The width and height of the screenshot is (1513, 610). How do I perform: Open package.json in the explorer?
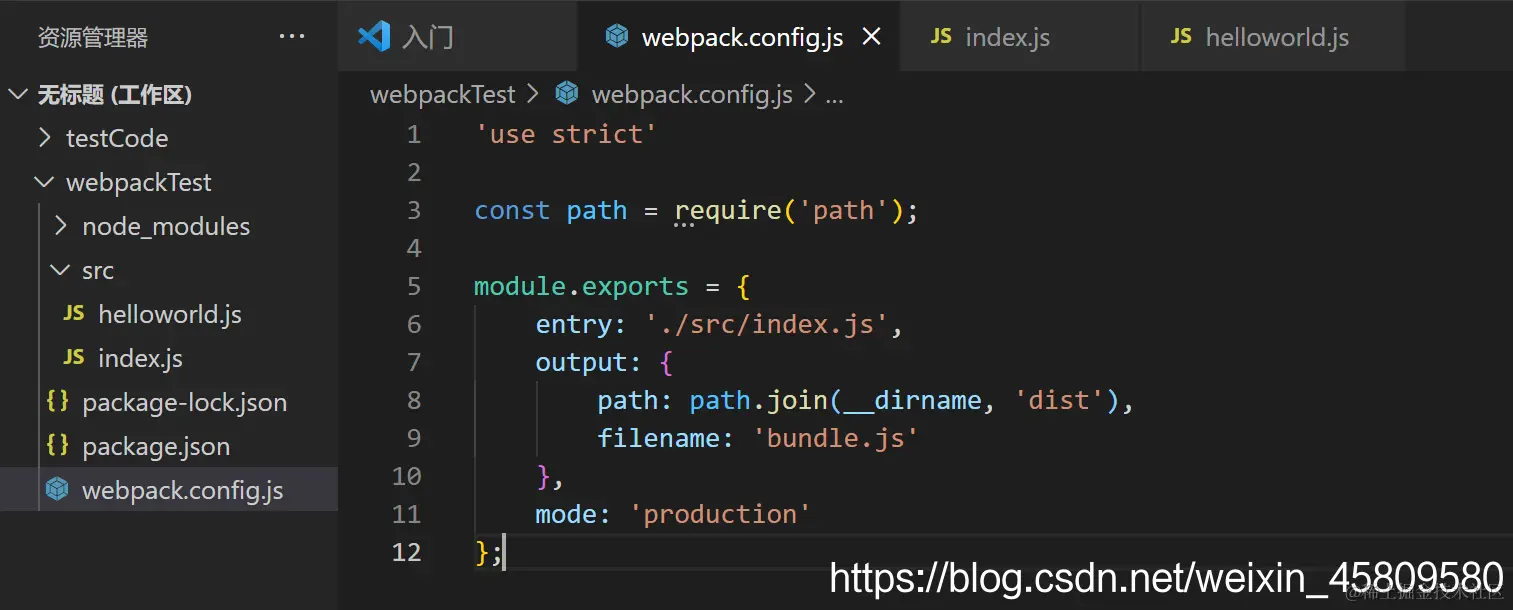(169, 446)
